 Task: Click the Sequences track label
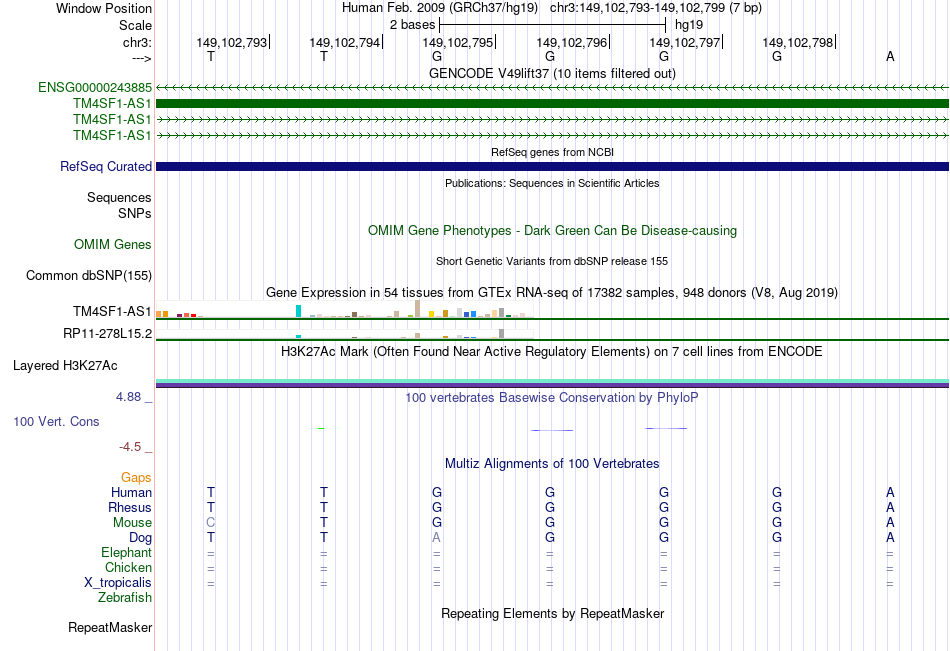pyautogui.click(x=119, y=198)
